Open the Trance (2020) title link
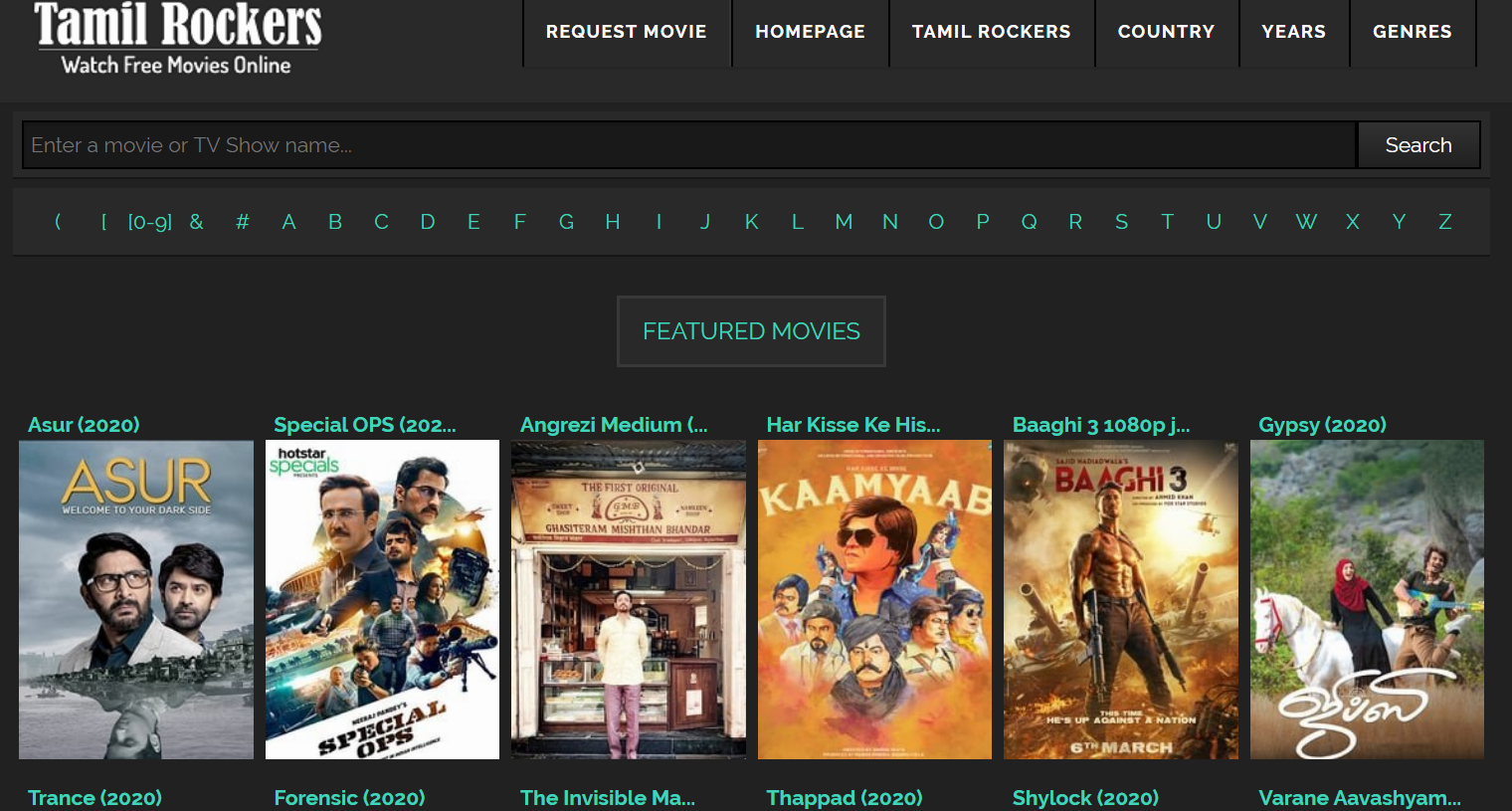 click(x=94, y=798)
